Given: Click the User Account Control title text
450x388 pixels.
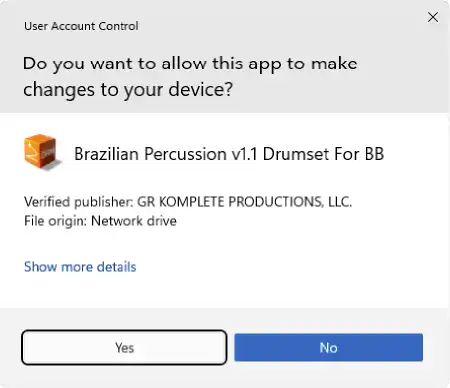Looking at the screenshot, I should coord(81,26).
